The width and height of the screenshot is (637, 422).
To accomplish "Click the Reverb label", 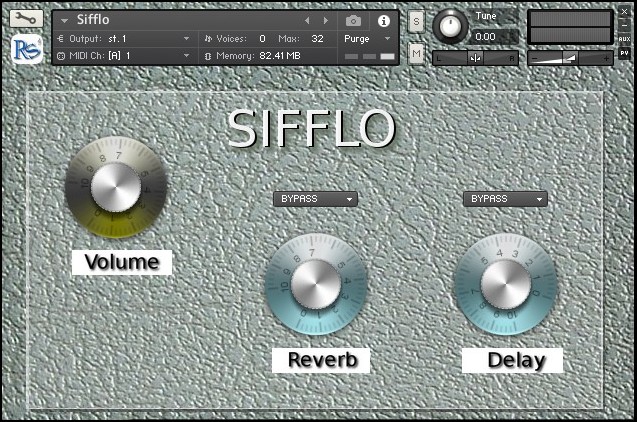I will pos(321,360).
